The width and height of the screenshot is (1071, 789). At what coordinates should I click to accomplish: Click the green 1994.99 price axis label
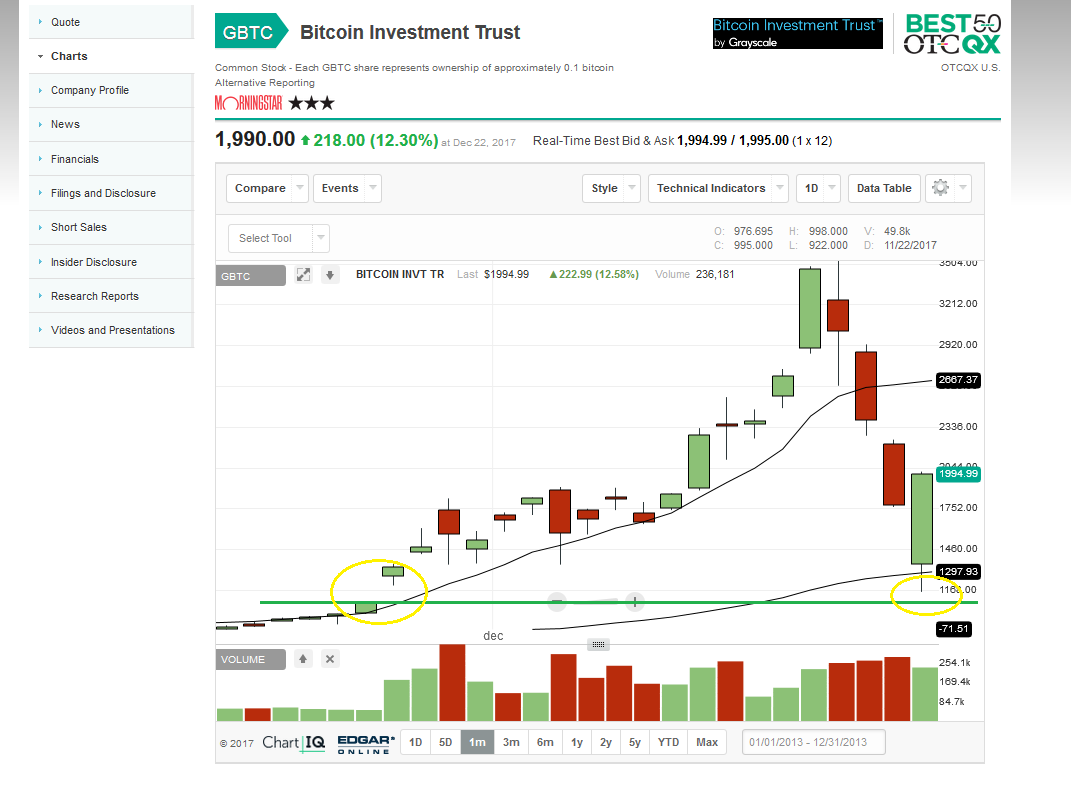[958, 474]
